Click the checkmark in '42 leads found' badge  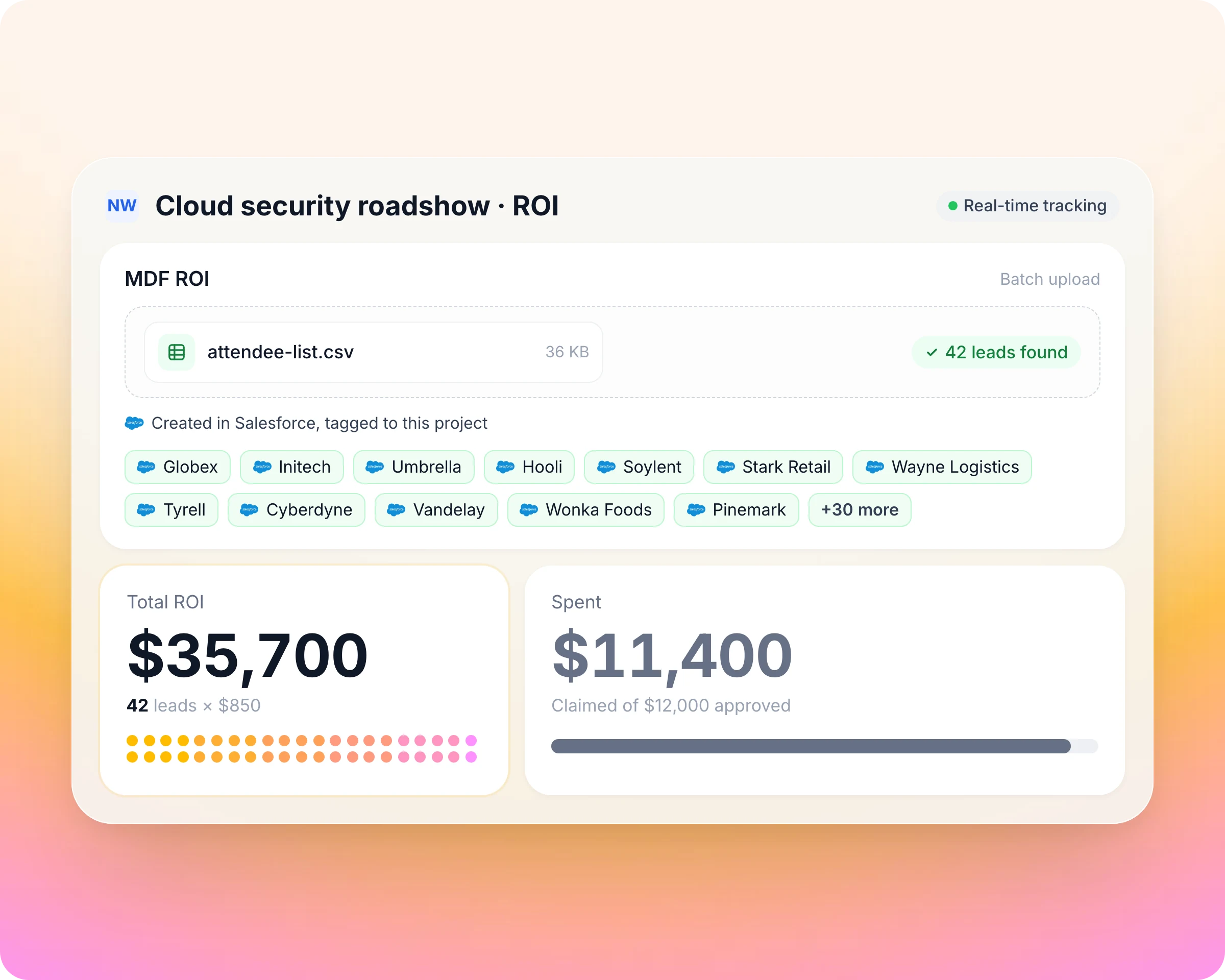click(932, 353)
